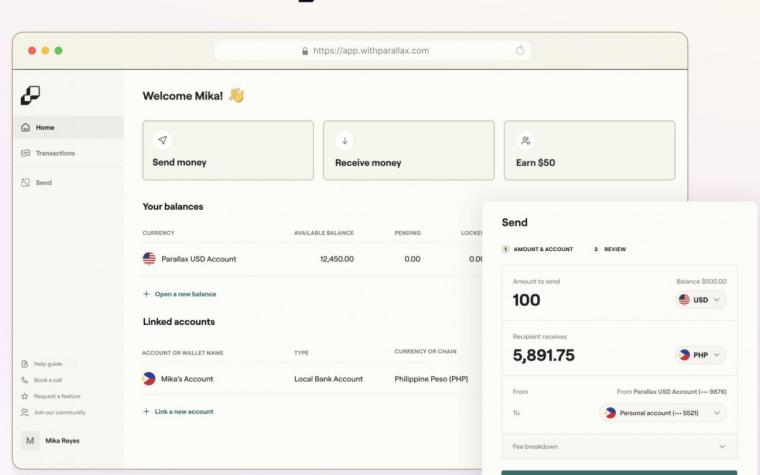
Task: Click the plus icon beside Link a new account
Action: click(146, 412)
